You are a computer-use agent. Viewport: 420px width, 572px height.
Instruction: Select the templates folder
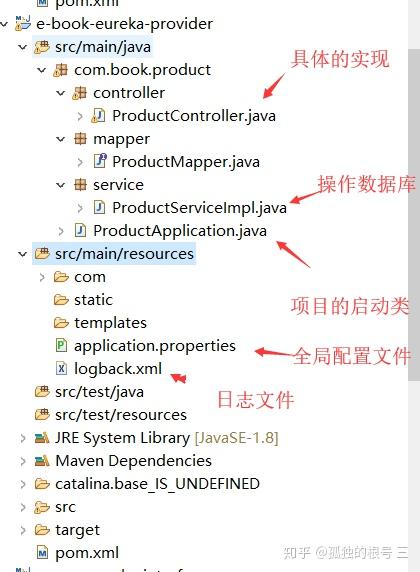tap(110, 323)
